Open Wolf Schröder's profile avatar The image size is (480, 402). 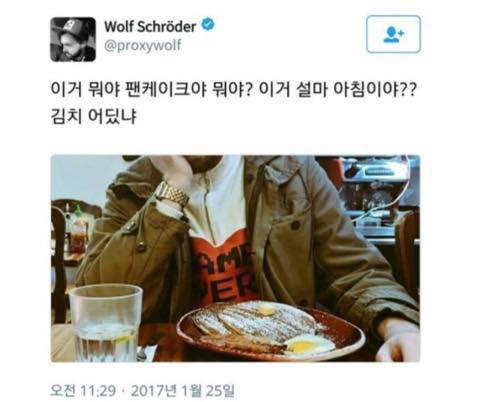(x=73, y=39)
